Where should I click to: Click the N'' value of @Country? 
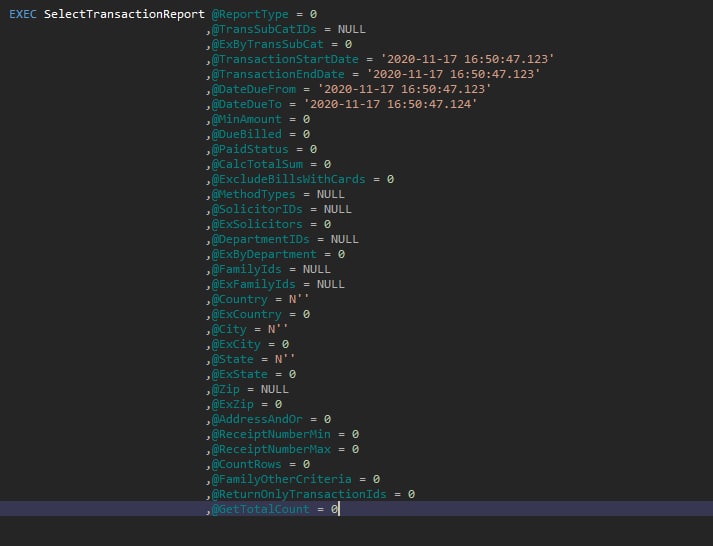(x=299, y=299)
